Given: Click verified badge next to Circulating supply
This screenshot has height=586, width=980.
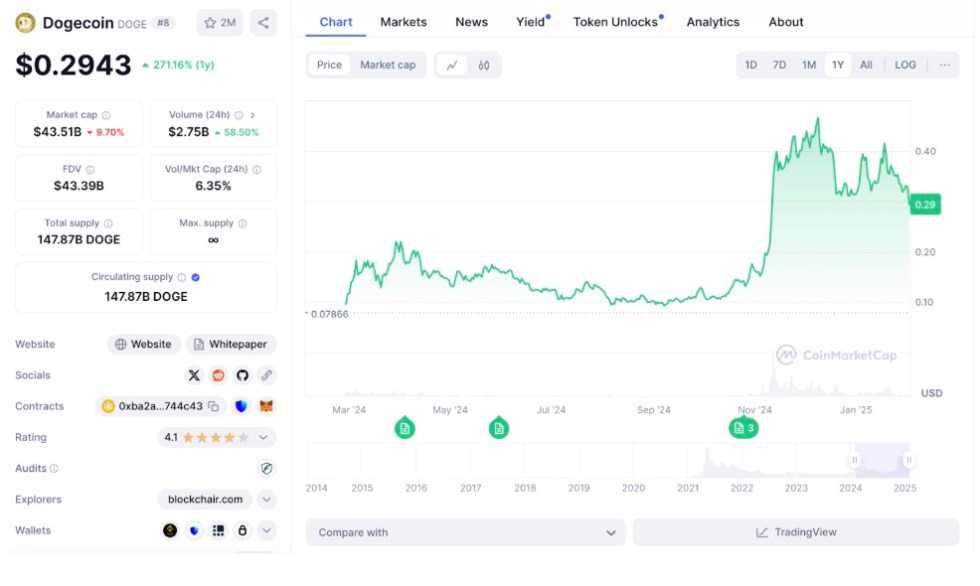Looking at the screenshot, I should (196, 277).
